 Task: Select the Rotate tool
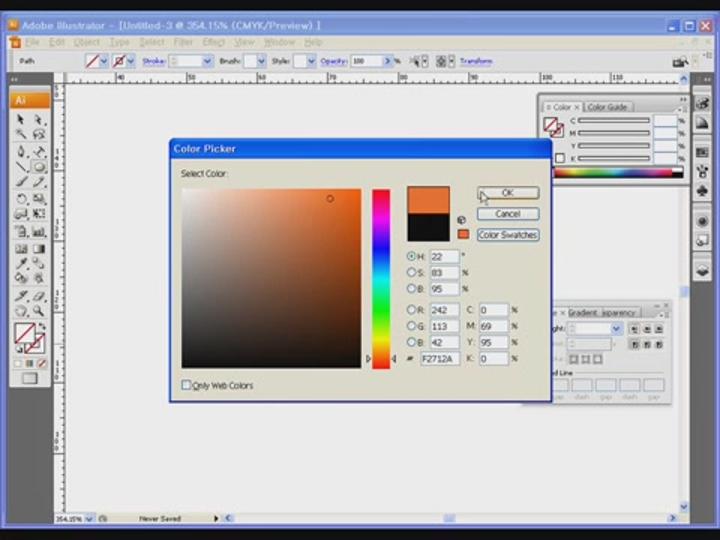(x=21, y=198)
